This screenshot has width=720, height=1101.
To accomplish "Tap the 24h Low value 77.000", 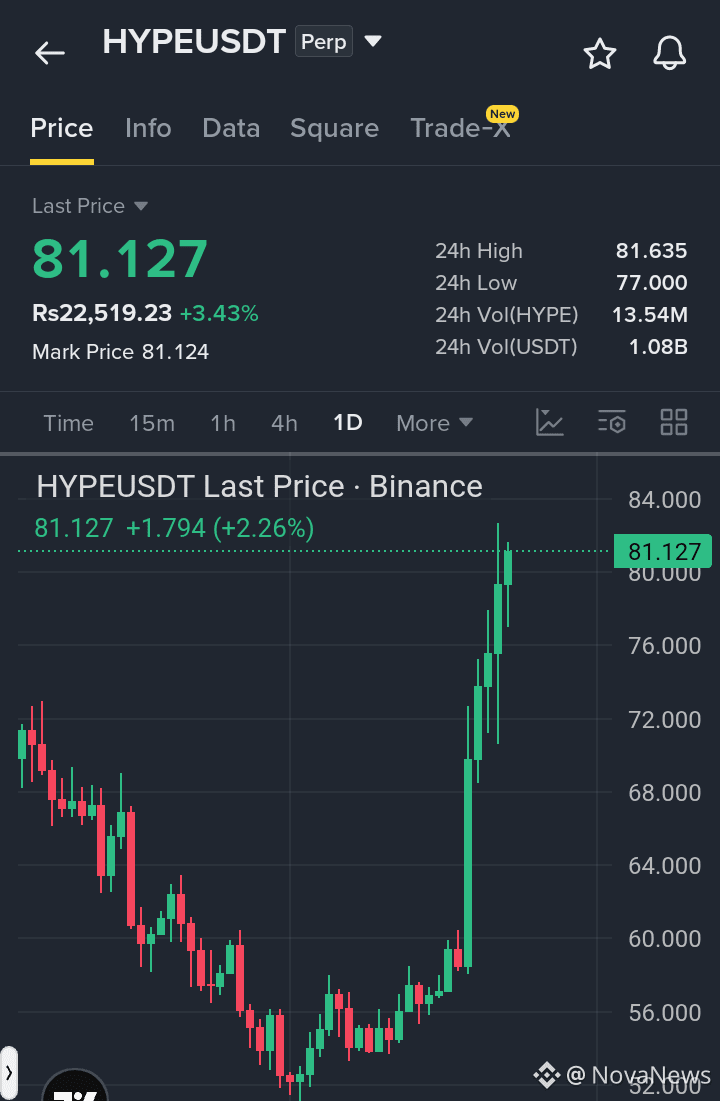I will click(x=651, y=283).
